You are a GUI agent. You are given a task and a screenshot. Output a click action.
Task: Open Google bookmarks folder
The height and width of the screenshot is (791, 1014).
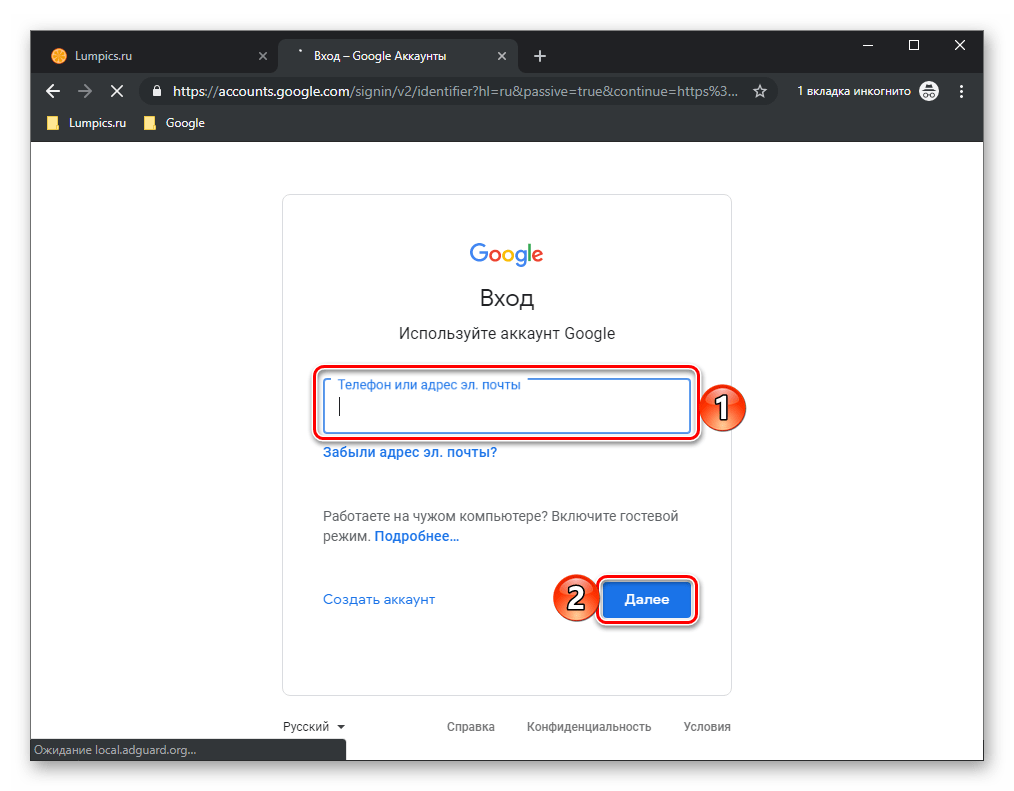pos(174,123)
